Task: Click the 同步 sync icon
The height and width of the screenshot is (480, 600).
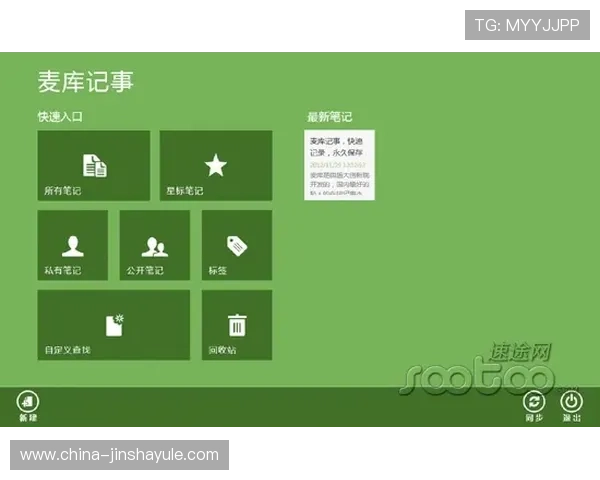Action: tap(534, 402)
